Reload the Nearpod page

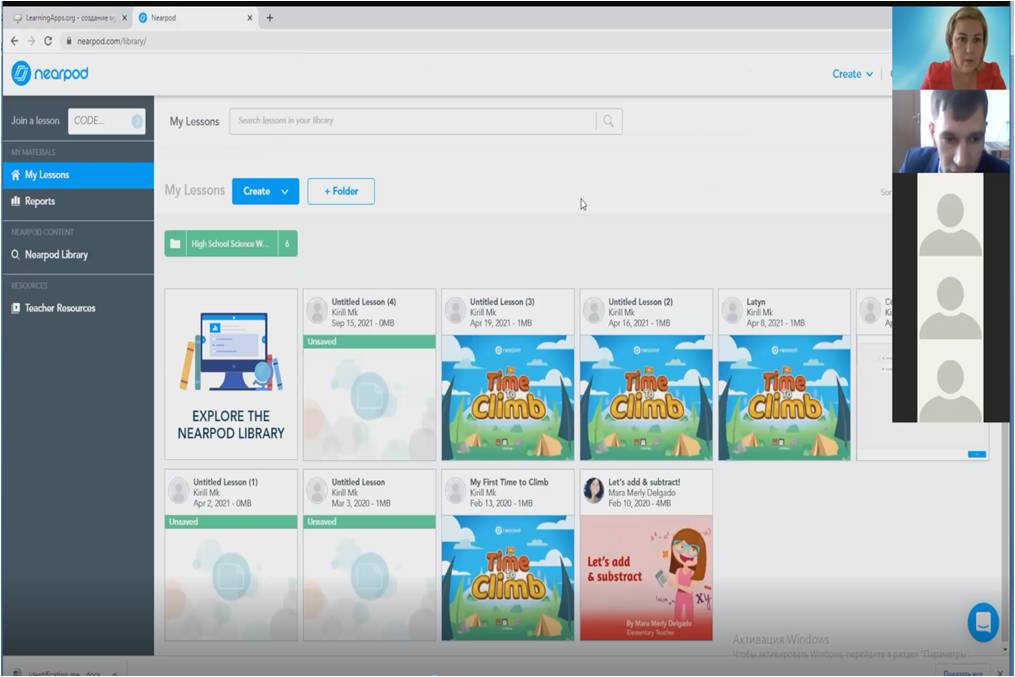[x=48, y=41]
